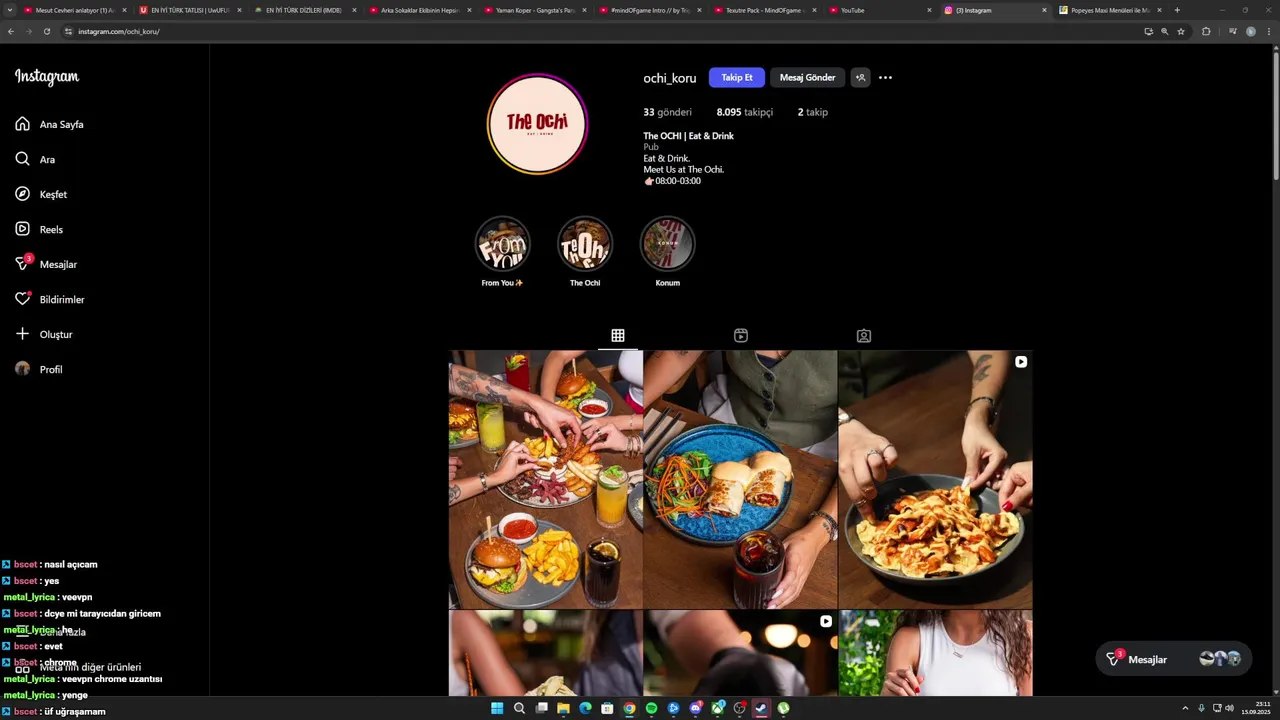Click the zoom magnifier icon in address bar
Image resolution: width=1280 pixels, height=720 pixels.
pos(1164,31)
